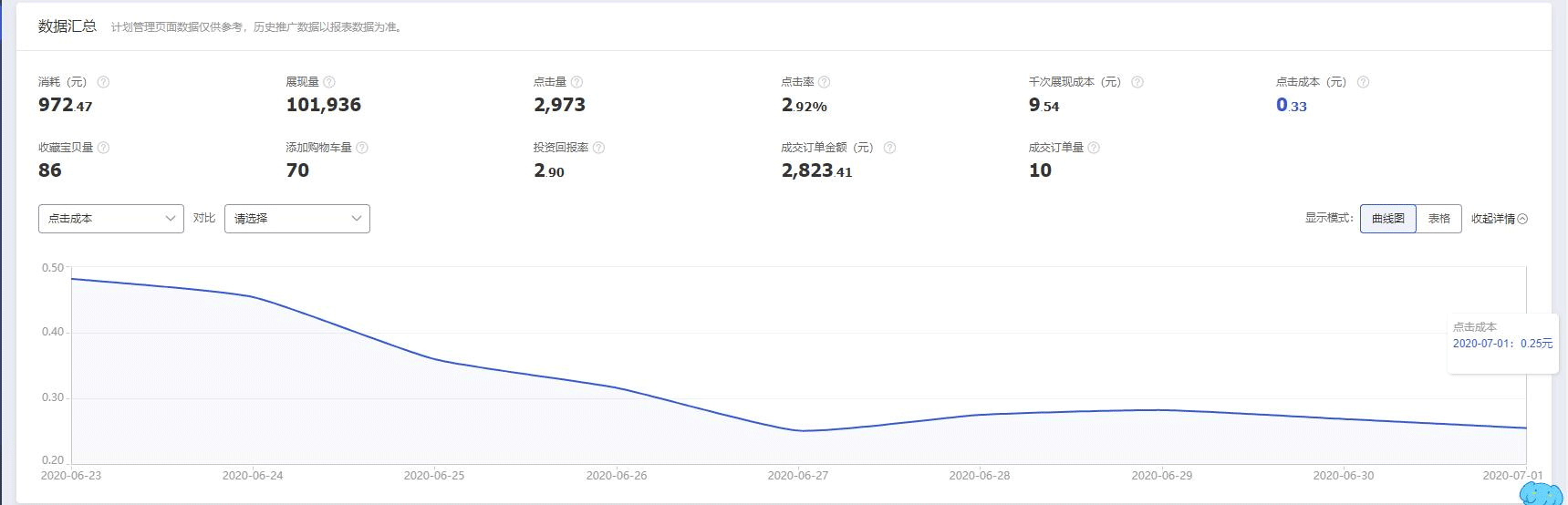Image resolution: width=1568 pixels, height=505 pixels.
Task: Click help icon beside 点击率
Action: click(x=825, y=82)
